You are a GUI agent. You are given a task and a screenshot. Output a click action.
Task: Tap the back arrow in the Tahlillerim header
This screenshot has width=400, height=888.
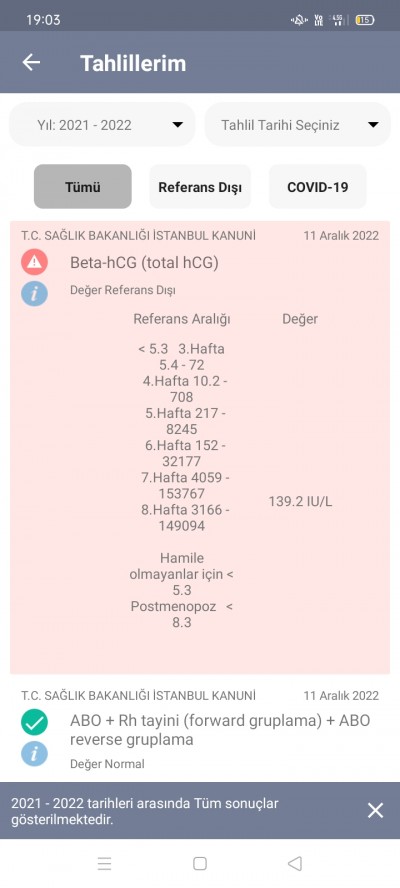click(32, 62)
